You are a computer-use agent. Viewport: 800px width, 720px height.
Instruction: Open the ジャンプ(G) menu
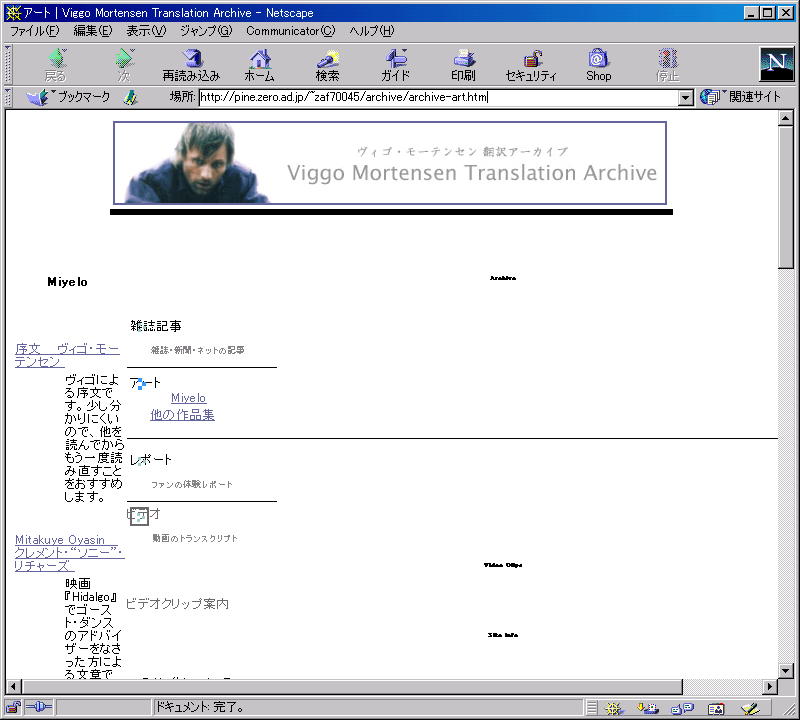(x=206, y=31)
